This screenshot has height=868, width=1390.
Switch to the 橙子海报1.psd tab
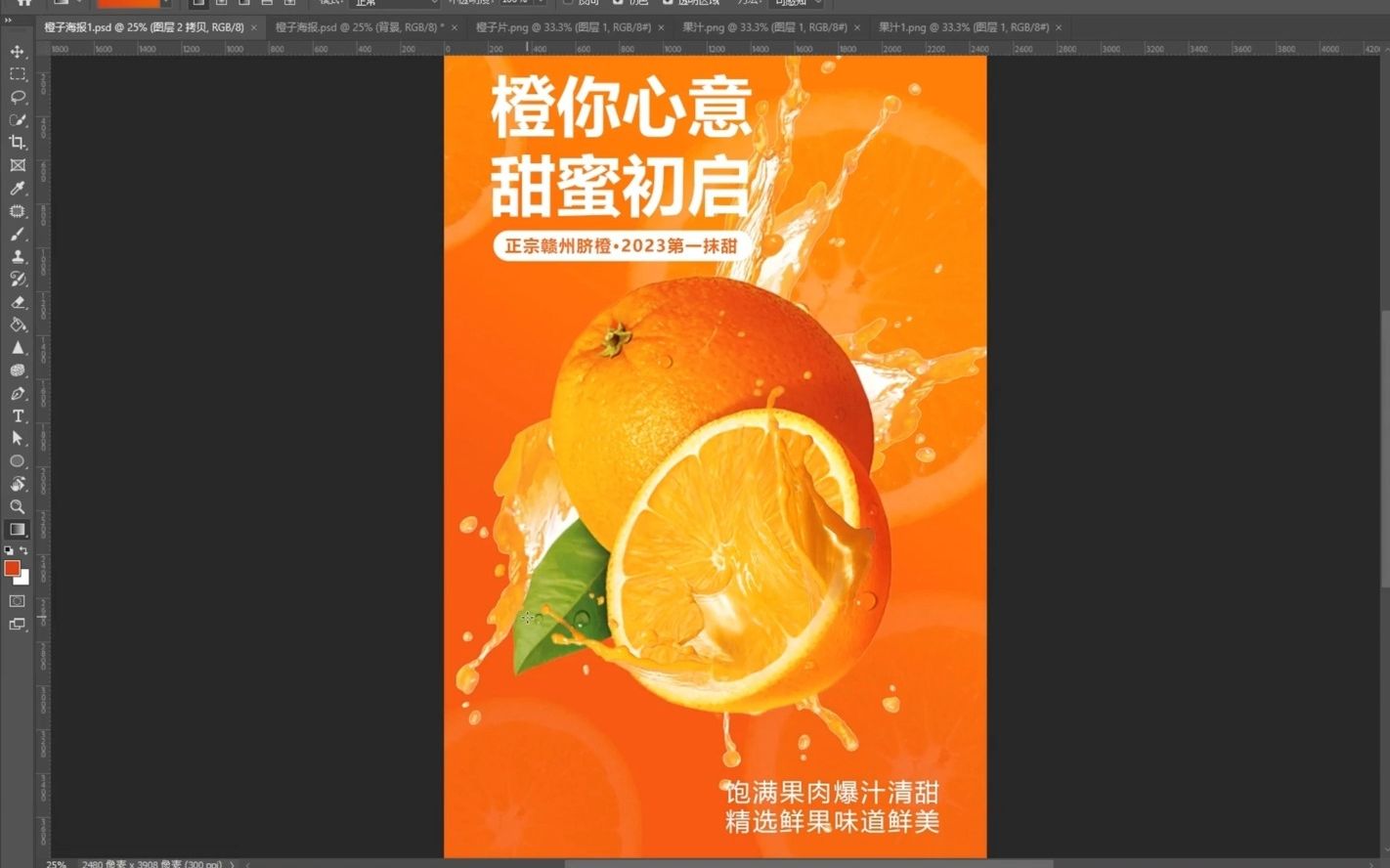[x=144, y=27]
